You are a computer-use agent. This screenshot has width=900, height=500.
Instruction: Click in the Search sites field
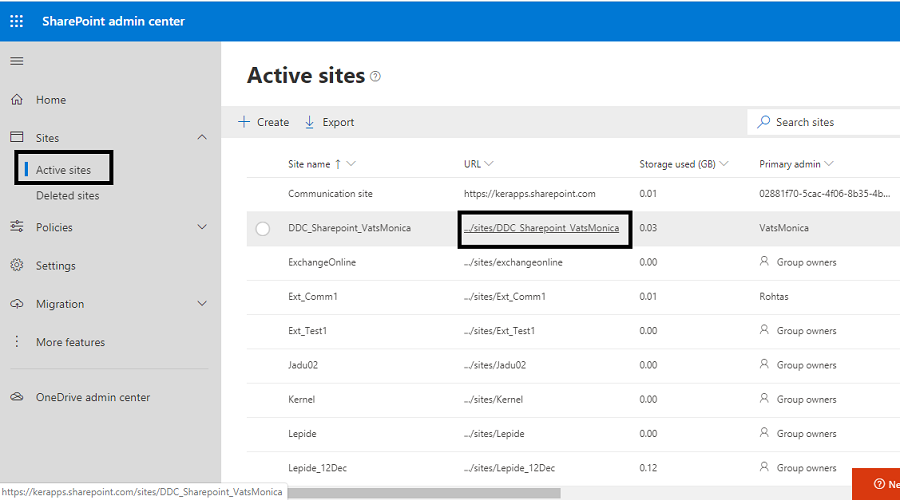(824, 122)
